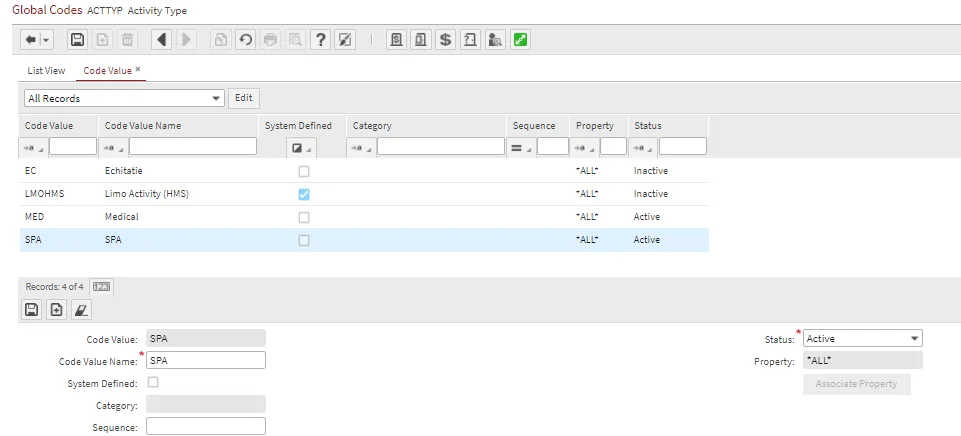Click the Category filter text box
961x436 pixels.
pyautogui.click(x=441, y=146)
